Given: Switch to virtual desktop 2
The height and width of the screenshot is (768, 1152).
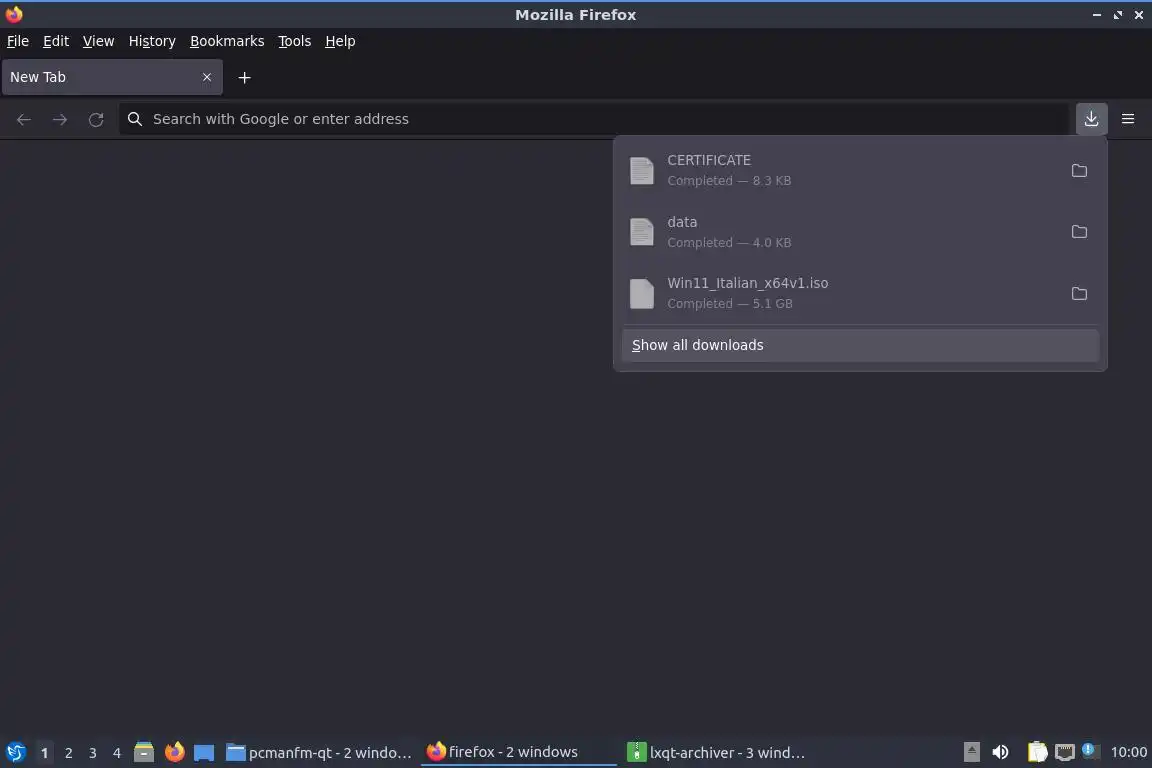Looking at the screenshot, I should tap(68, 753).
